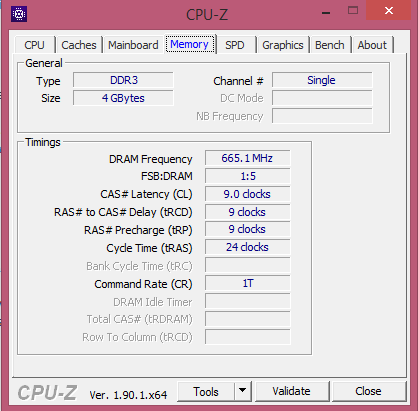This screenshot has width=418, height=411.
Task: Click the CPU-Z app icon in title bar
Action: tap(19, 14)
